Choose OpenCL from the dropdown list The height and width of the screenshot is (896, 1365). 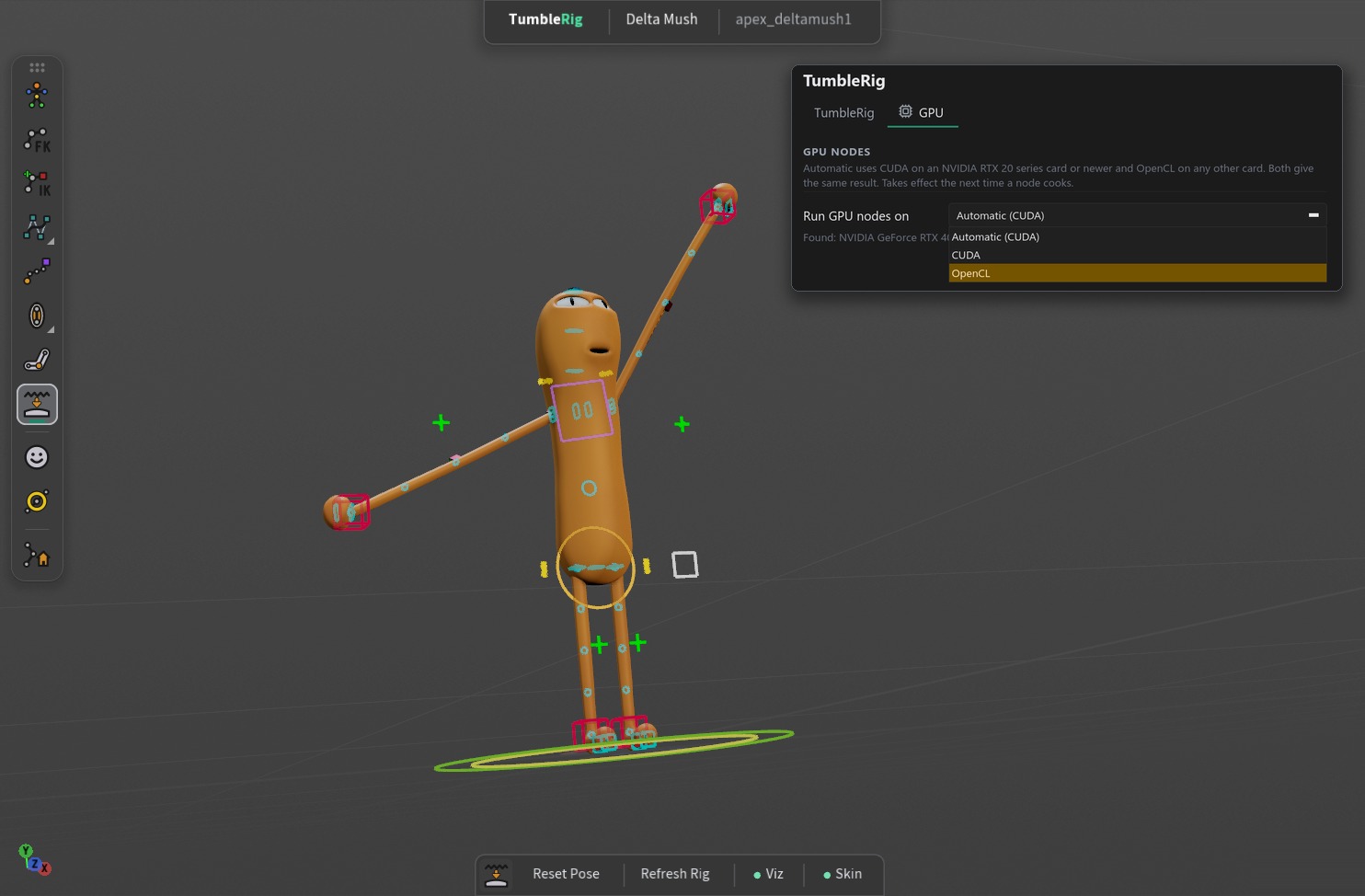1137,273
